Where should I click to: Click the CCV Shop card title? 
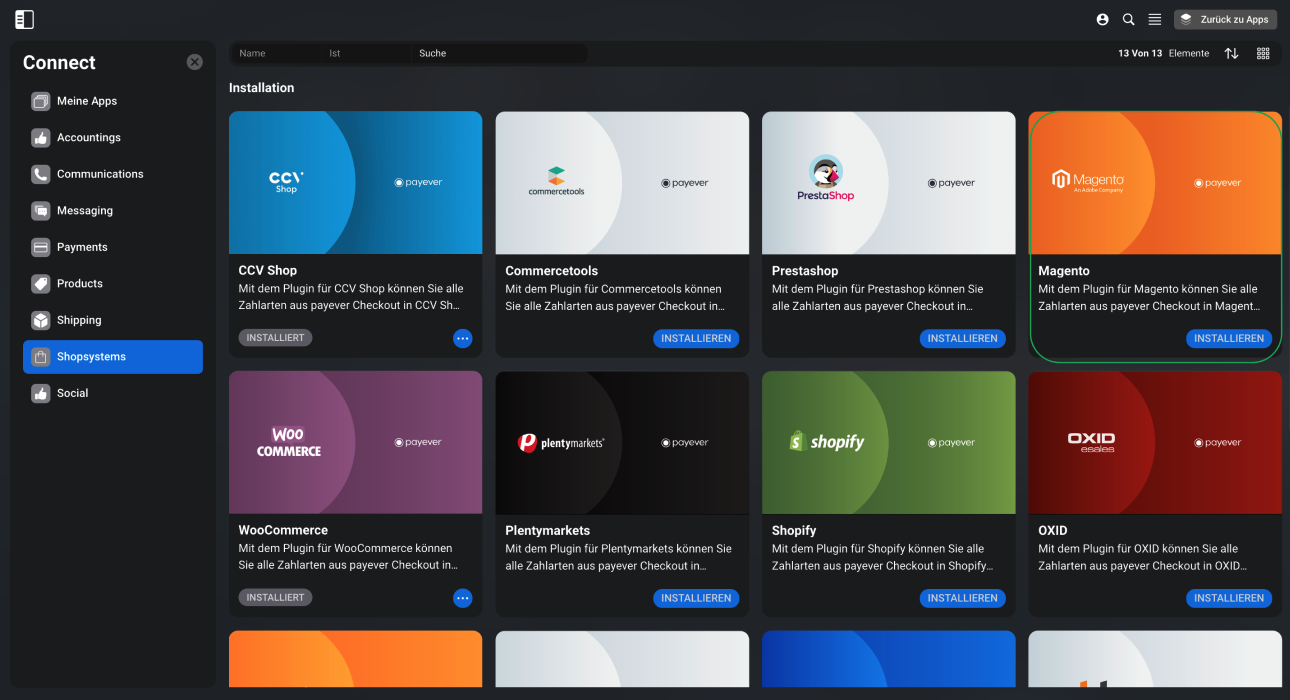267,270
